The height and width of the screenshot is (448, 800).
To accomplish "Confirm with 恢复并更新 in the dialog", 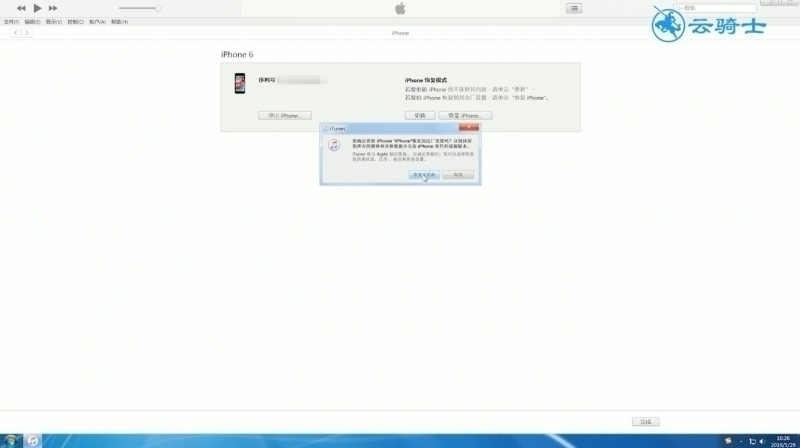I will pos(424,175).
